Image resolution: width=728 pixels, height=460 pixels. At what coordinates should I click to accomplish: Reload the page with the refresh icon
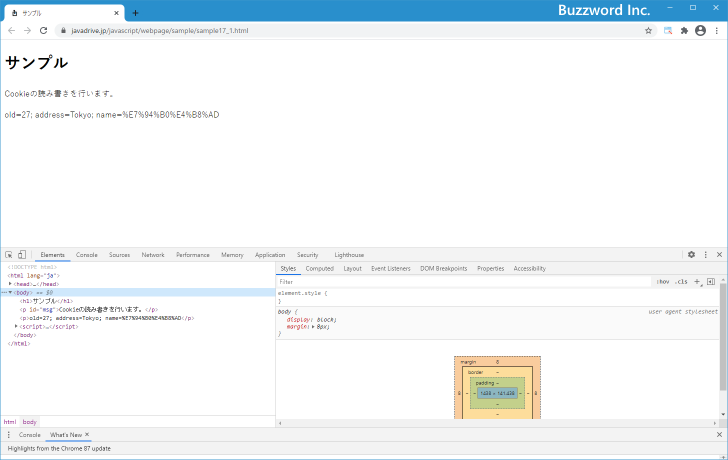[x=44, y=31]
